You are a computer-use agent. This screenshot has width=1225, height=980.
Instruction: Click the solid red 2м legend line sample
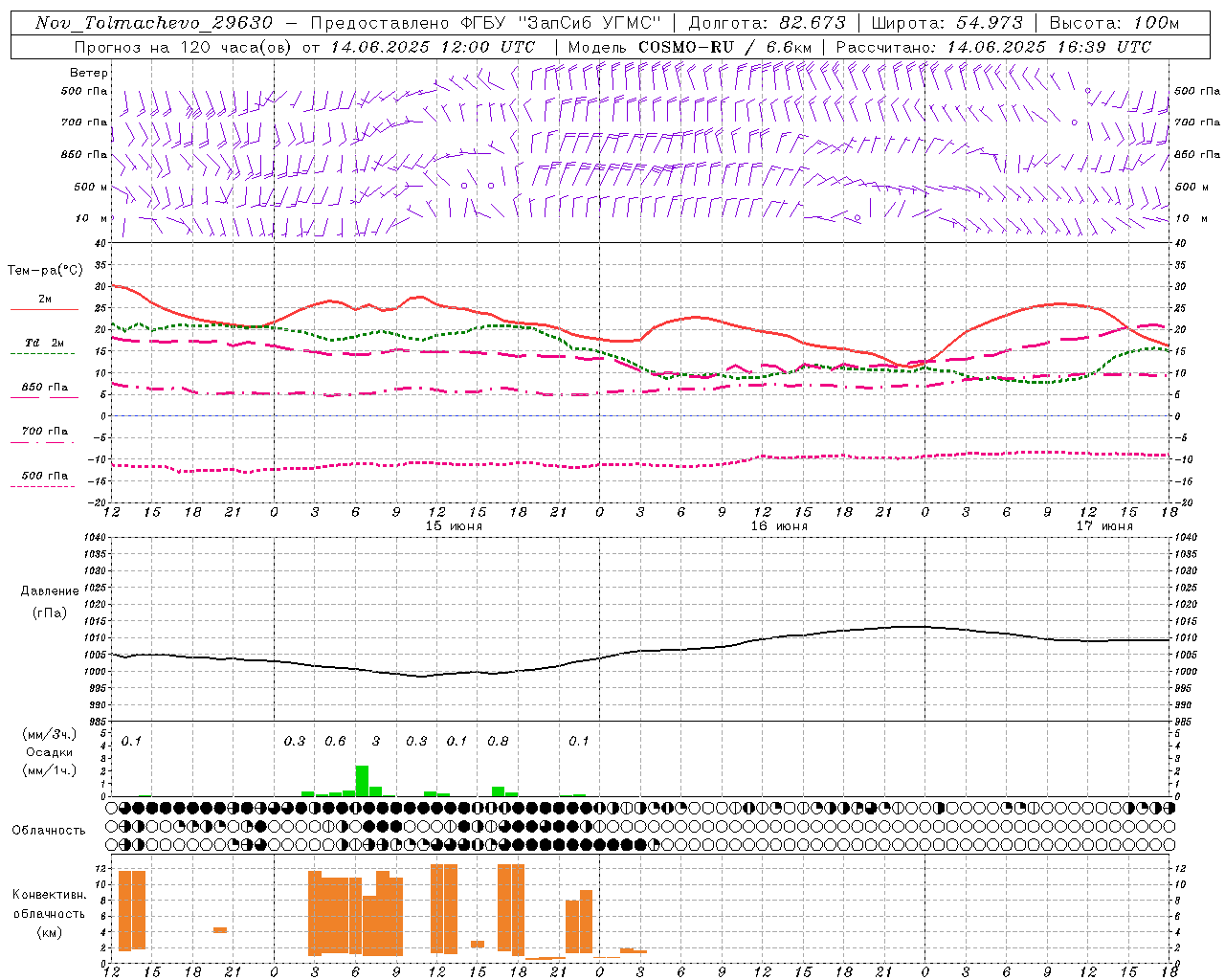tap(44, 309)
